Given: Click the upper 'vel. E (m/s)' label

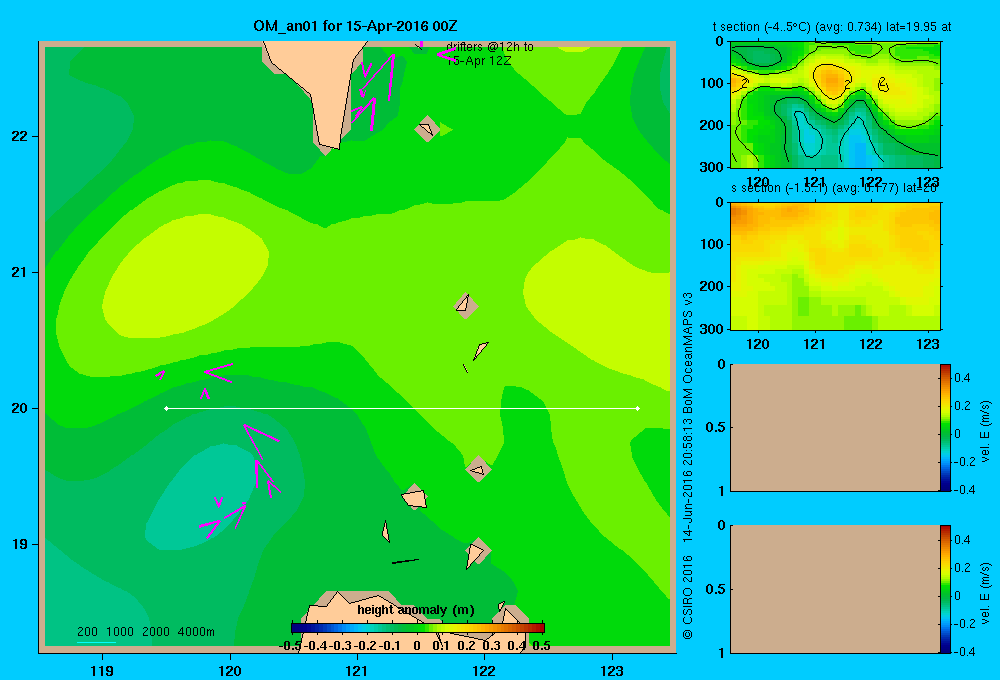Looking at the screenshot, I should tap(986, 431).
